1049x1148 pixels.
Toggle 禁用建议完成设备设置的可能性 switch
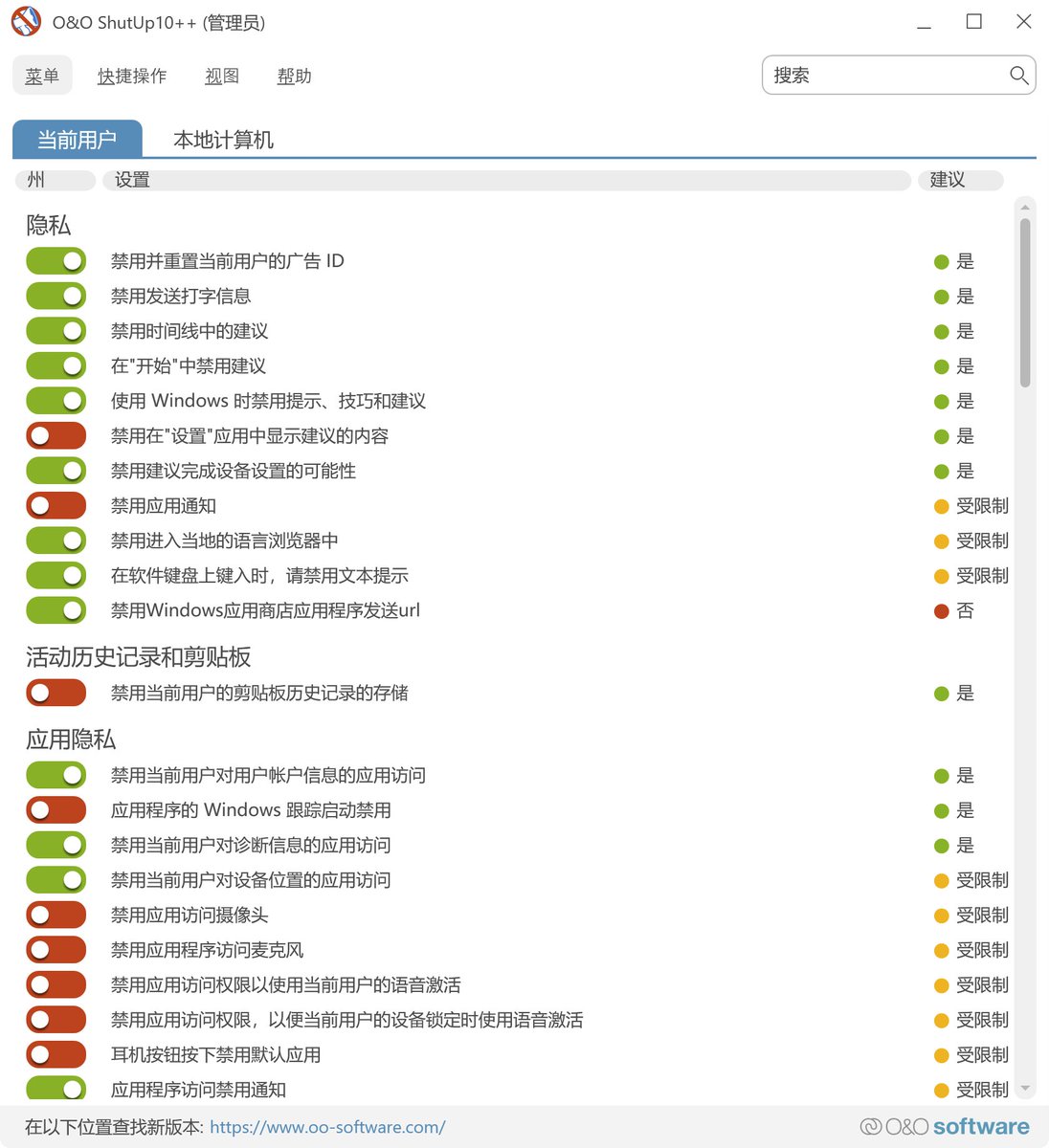pyautogui.click(x=56, y=471)
